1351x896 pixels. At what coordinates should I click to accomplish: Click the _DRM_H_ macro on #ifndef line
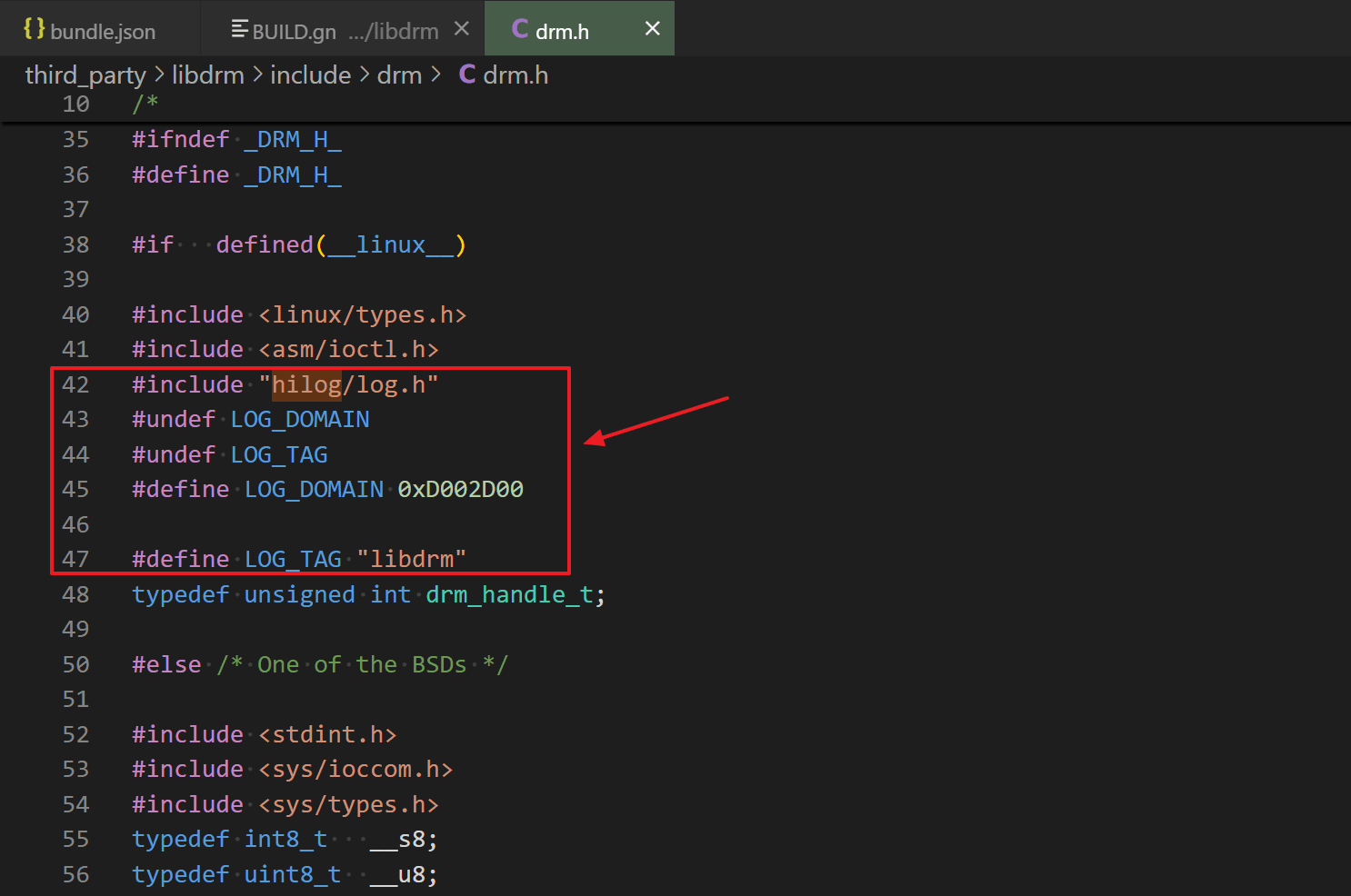click(x=293, y=140)
